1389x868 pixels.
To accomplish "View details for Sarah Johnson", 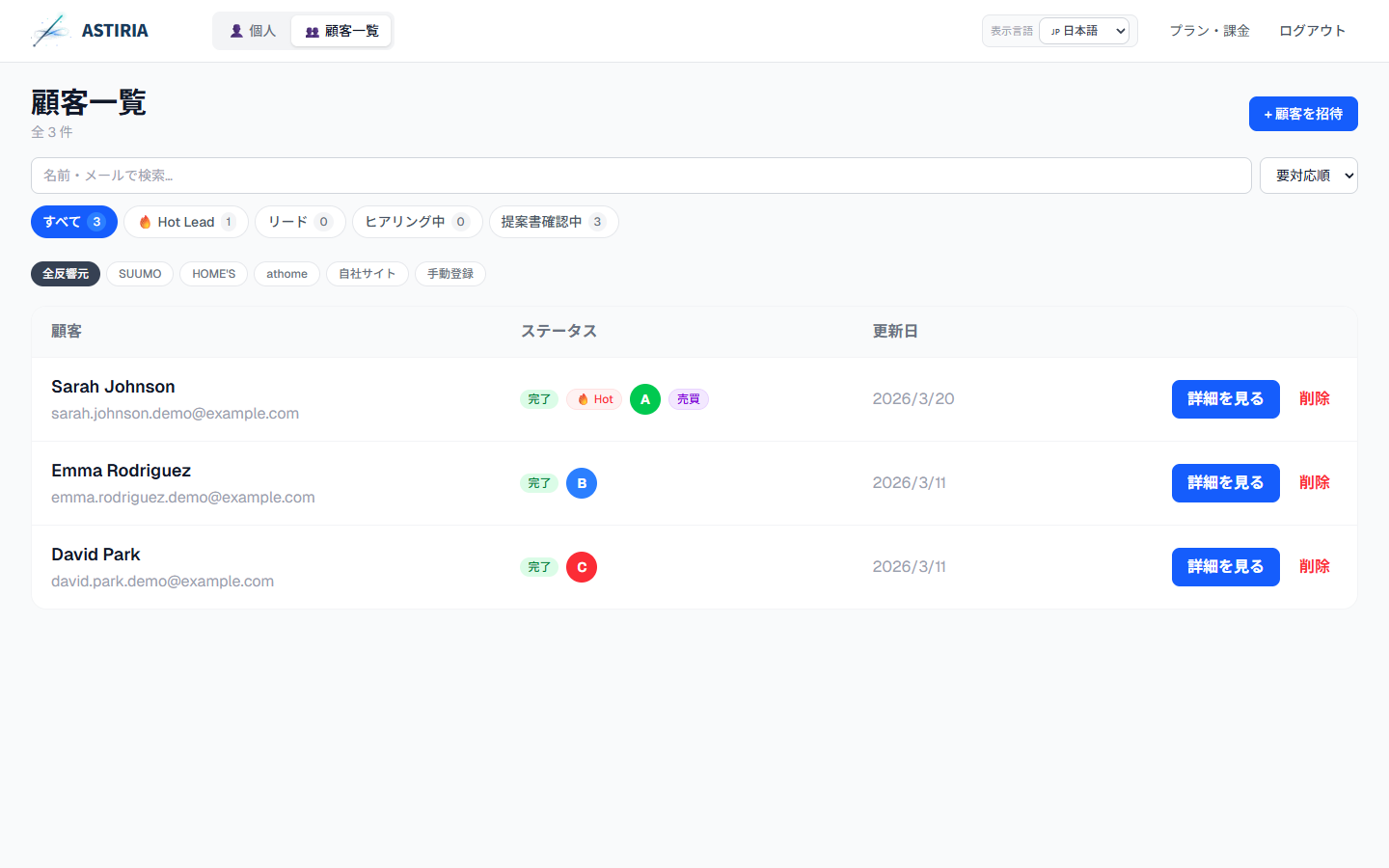I will (x=1225, y=399).
